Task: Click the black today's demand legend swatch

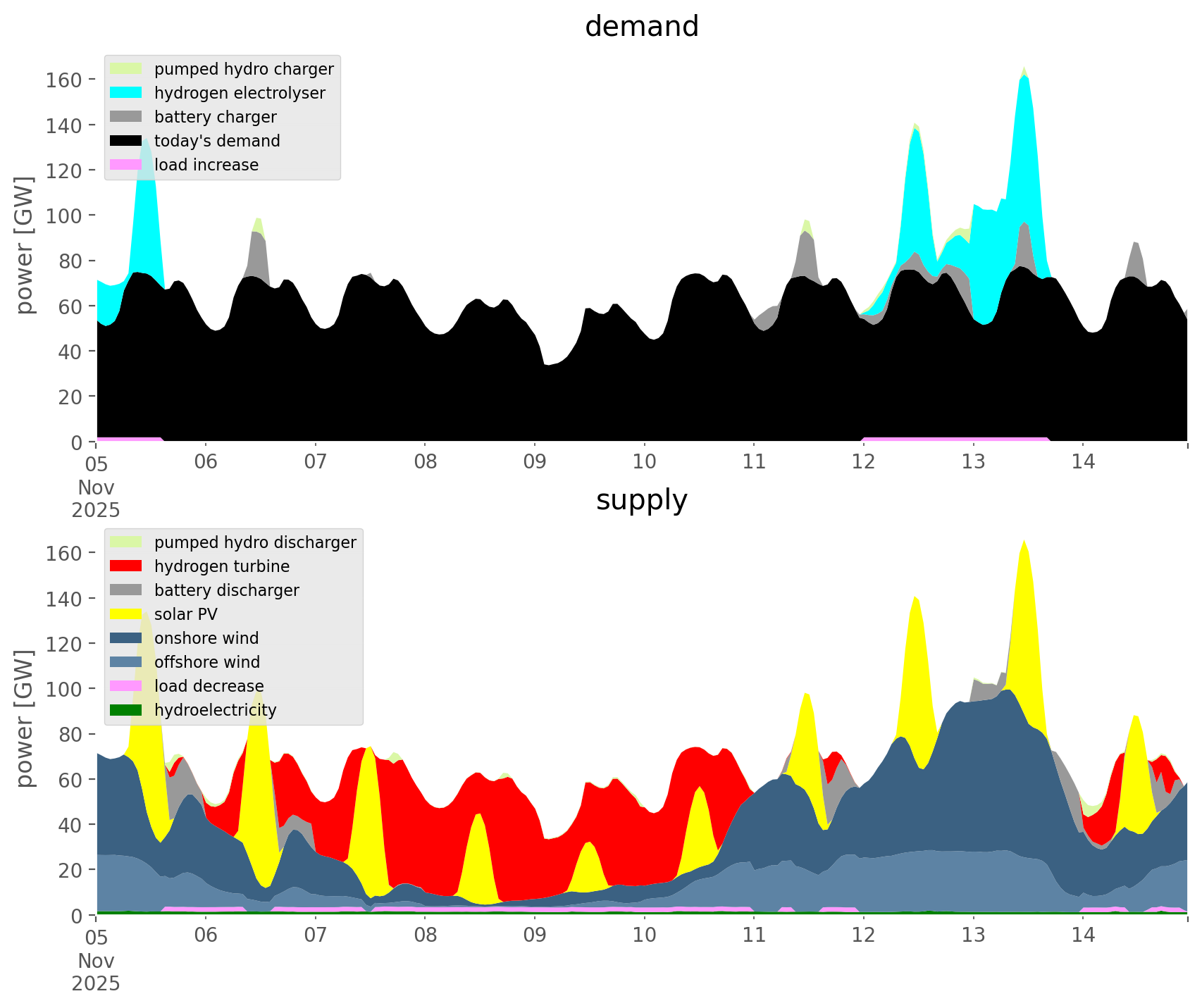Action: [126, 141]
